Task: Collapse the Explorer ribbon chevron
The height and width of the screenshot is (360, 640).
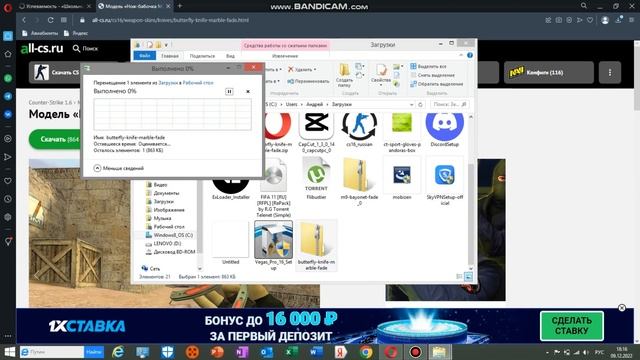Action: pyautogui.click(x=461, y=55)
